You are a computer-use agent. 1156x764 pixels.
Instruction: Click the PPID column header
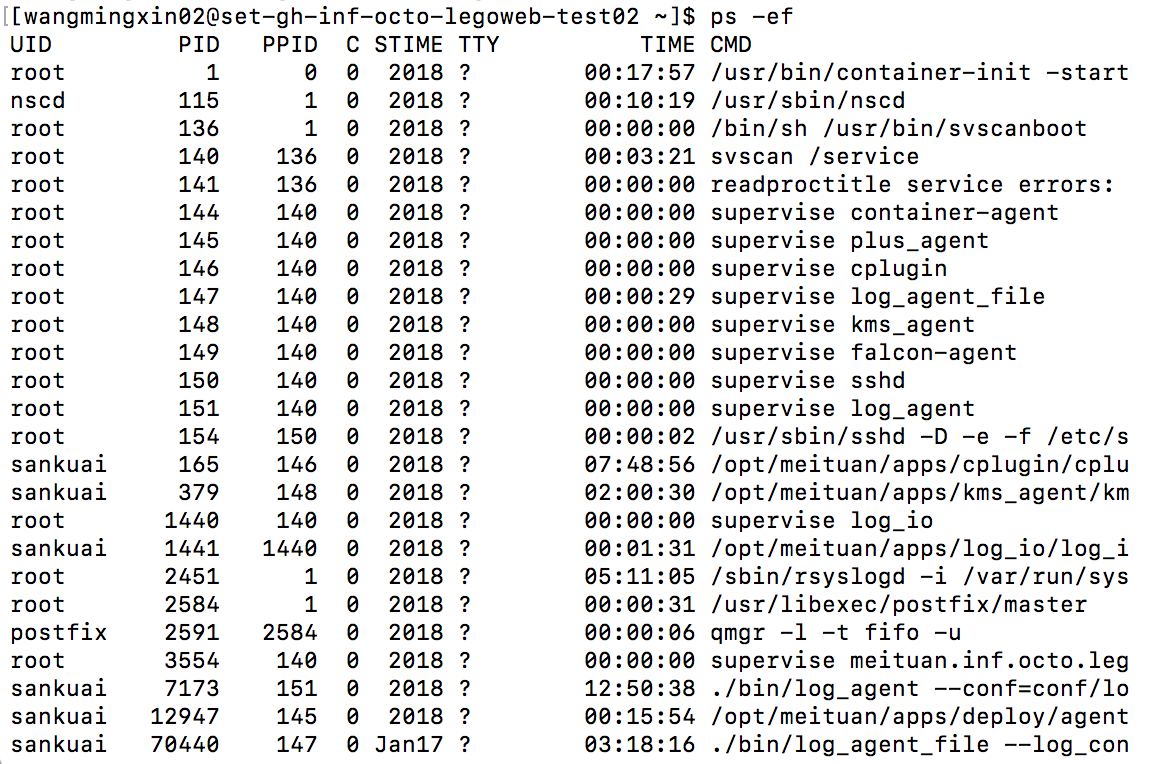[x=289, y=44]
